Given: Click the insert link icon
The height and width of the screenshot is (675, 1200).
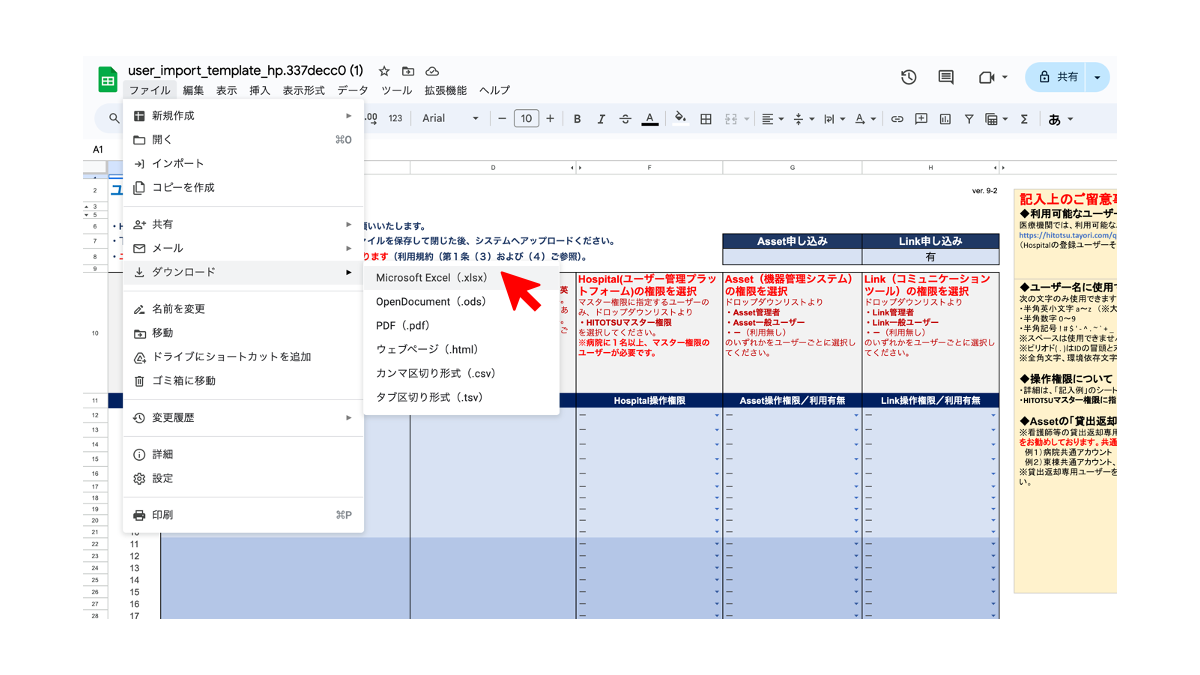Looking at the screenshot, I should click(897, 119).
